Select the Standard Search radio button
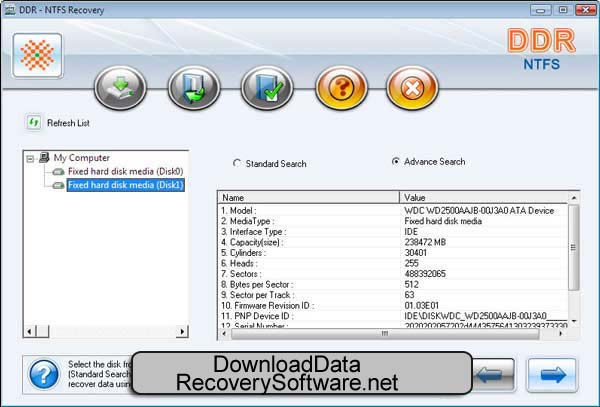Image resolution: width=600 pixels, height=407 pixels. (237, 163)
